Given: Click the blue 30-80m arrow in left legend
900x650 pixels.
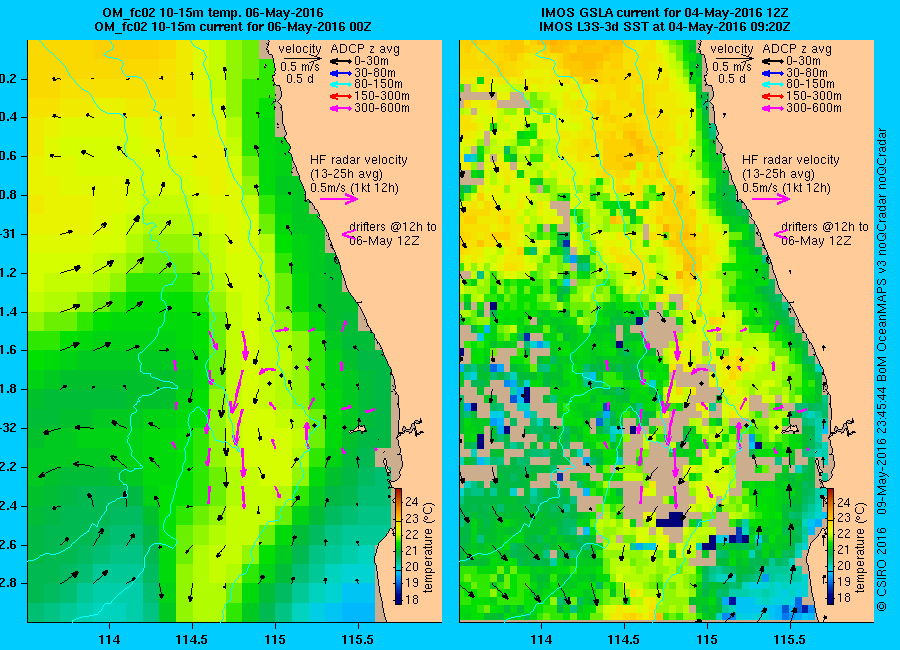Looking at the screenshot, I should [x=340, y=73].
